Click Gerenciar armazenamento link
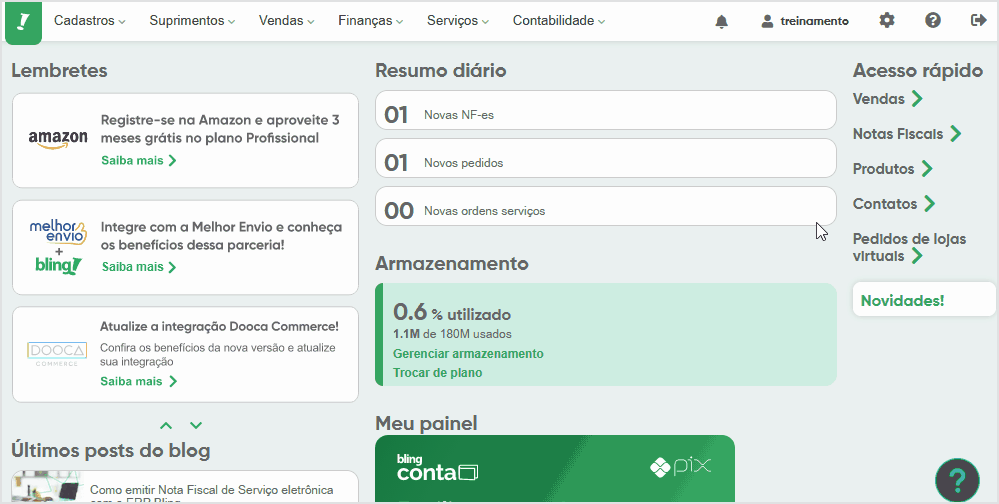The image size is (999, 504). (468, 354)
